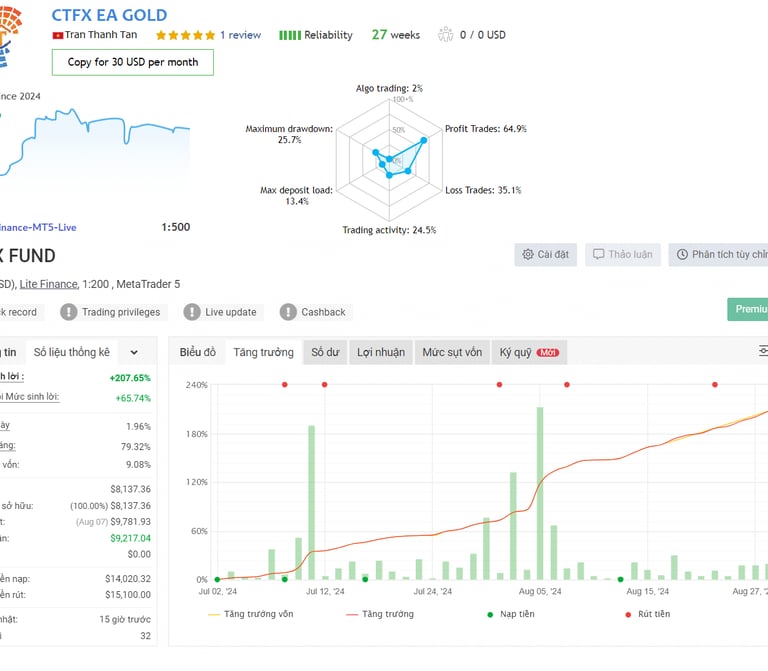
Task: Switch to the Mức sụt vốn tab
Action: (x=452, y=352)
